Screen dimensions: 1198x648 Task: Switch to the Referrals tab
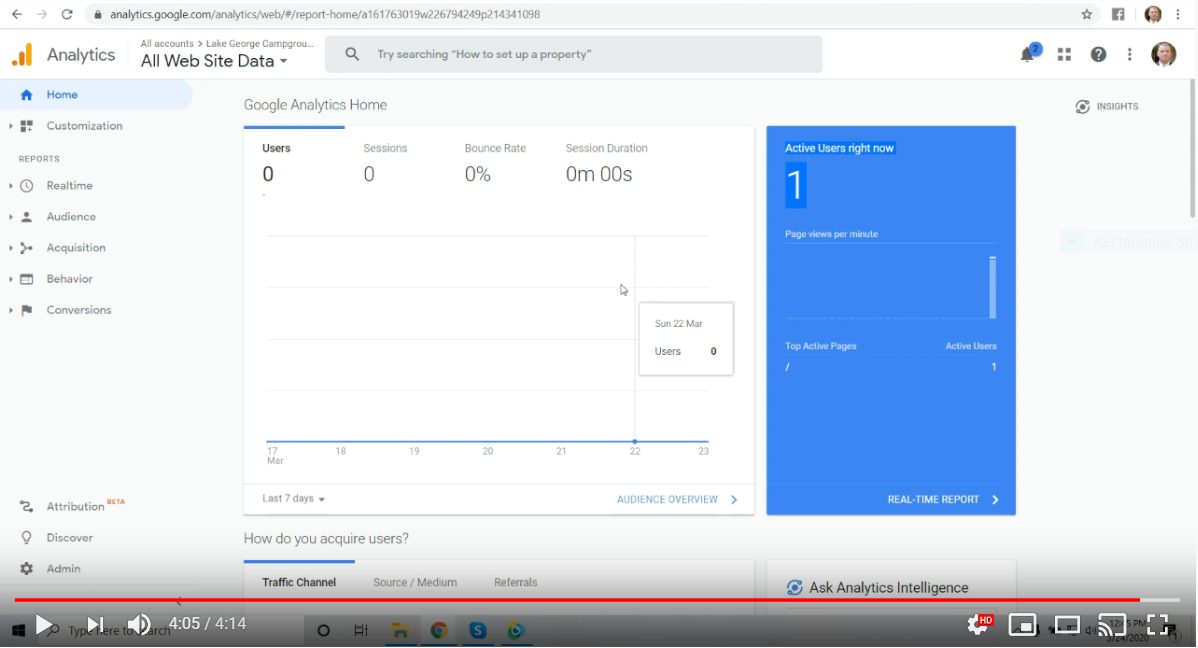[516, 582]
